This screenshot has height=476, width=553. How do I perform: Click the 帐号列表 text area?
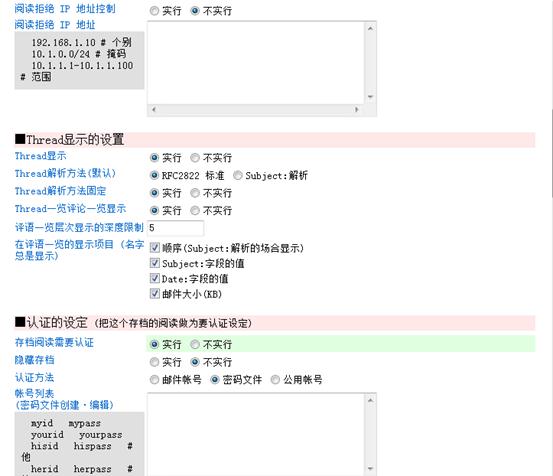point(256,435)
